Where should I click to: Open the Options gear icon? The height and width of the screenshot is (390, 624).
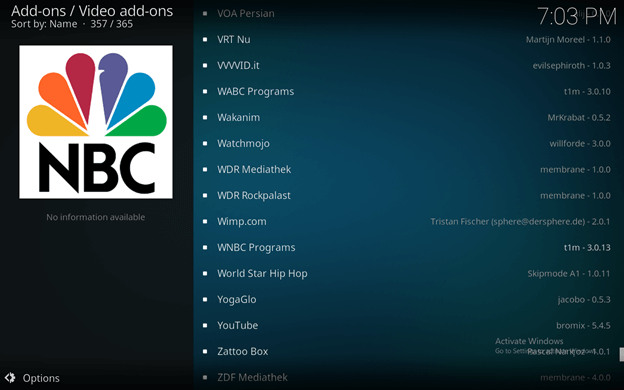10,377
